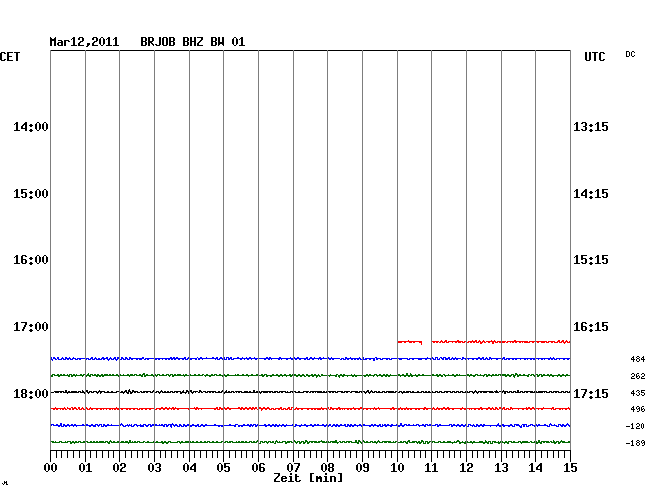This screenshot has width=650, height=494.
Task: Click minute tick label 08
Action: (x=327, y=468)
